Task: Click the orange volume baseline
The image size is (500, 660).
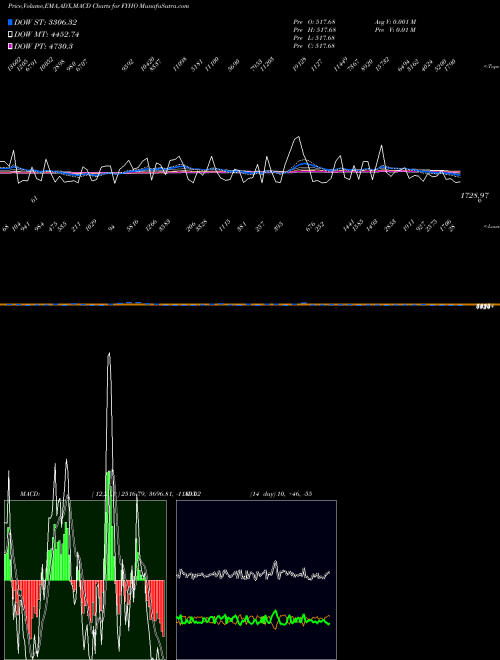Action: coord(250,304)
